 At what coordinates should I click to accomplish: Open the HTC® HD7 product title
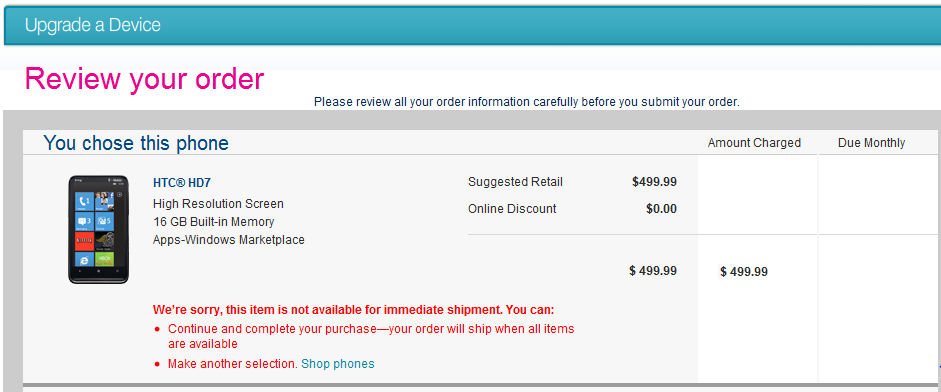pos(181,182)
